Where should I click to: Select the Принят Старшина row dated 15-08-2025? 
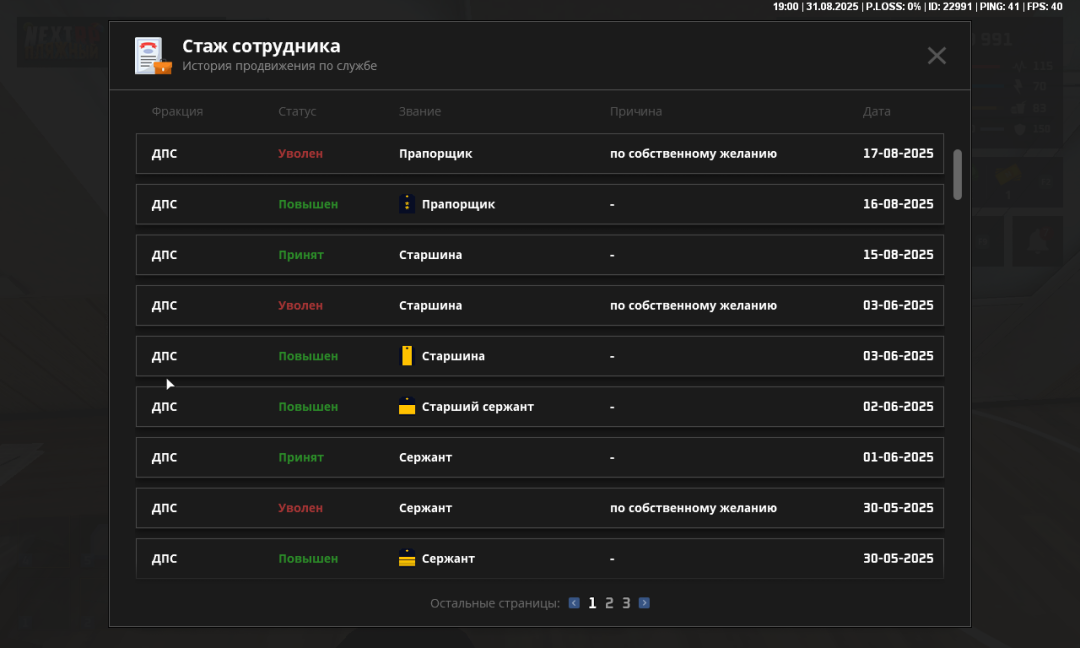click(539, 255)
